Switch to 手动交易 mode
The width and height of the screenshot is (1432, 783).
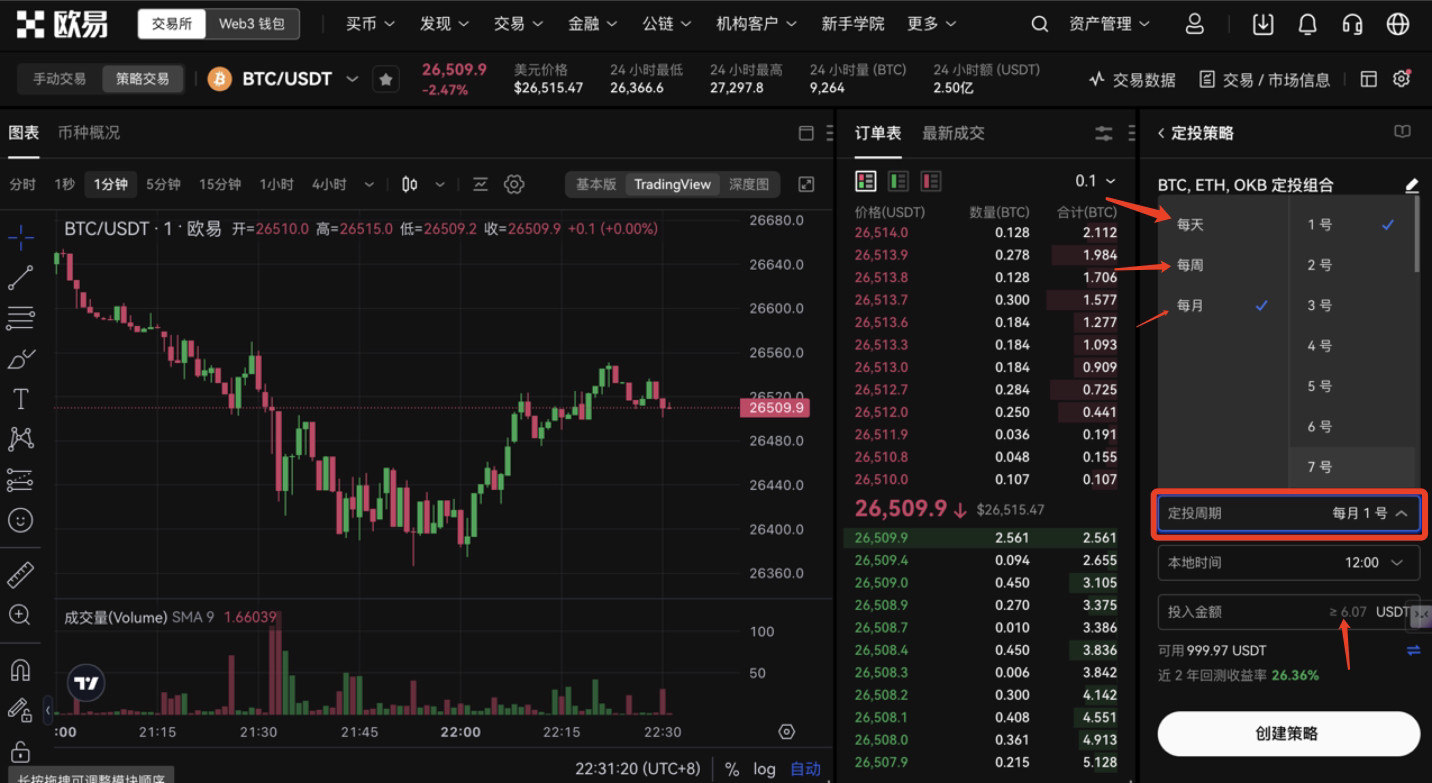coord(60,79)
